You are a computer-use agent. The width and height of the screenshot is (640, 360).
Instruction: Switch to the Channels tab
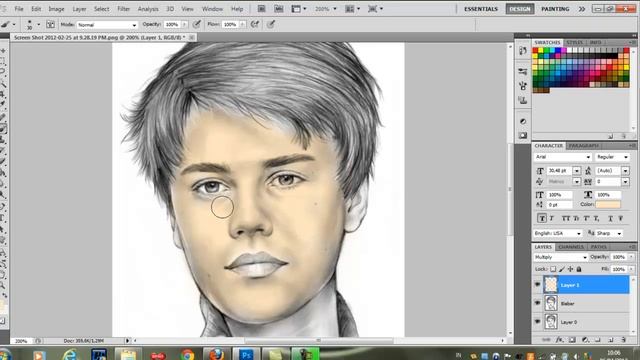pyautogui.click(x=571, y=247)
